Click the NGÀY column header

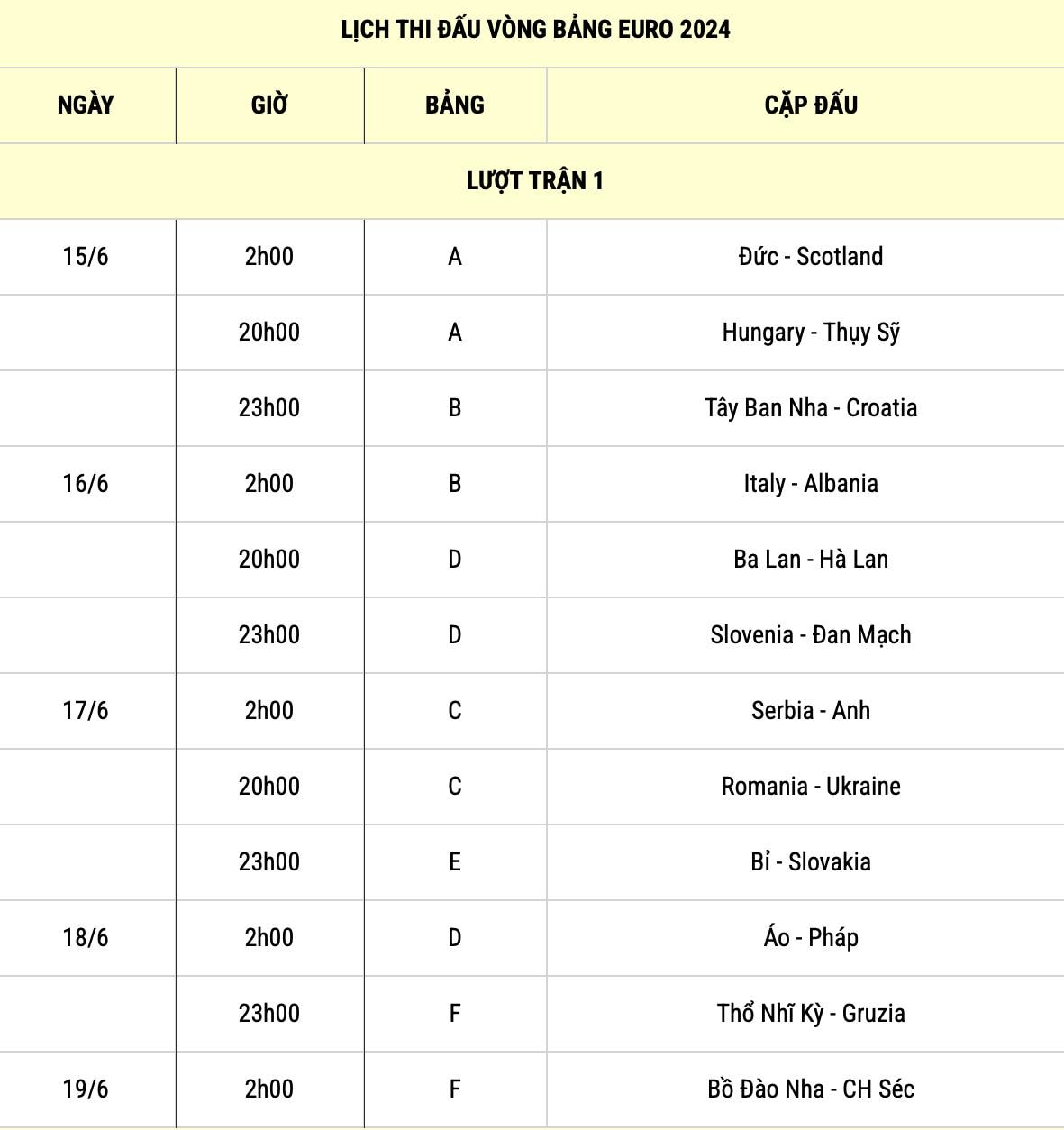(x=86, y=105)
